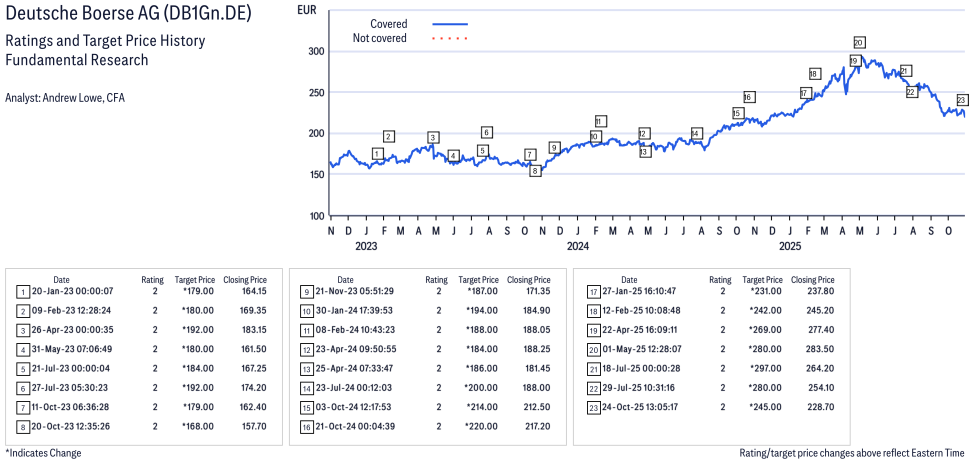975x459 pixels.
Task: Click the *297.00 target price in the table
Action: (x=765, y=368)
